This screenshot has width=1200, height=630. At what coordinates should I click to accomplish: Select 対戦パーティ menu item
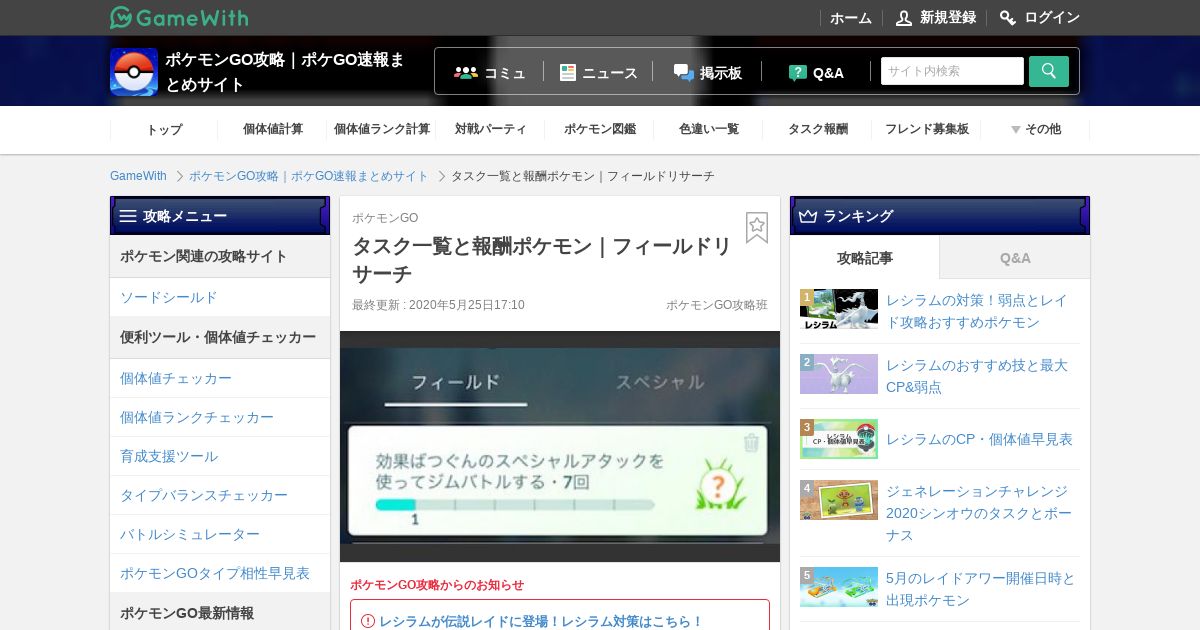(491, 129)
